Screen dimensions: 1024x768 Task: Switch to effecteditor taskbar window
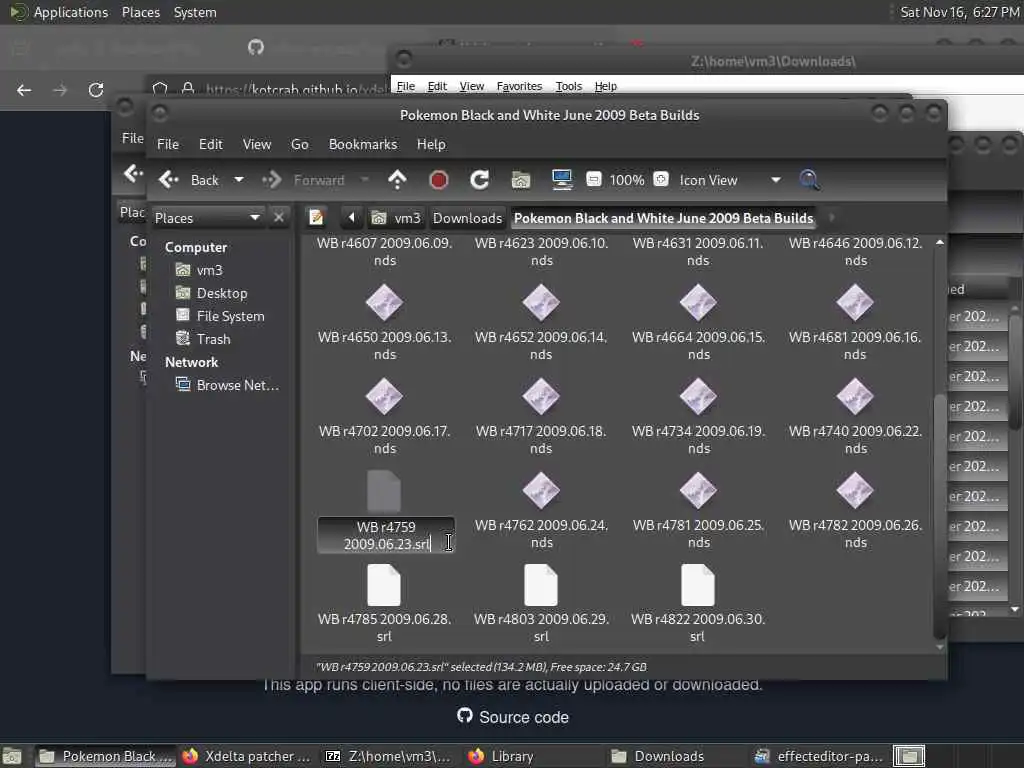[x=819, y=756]
